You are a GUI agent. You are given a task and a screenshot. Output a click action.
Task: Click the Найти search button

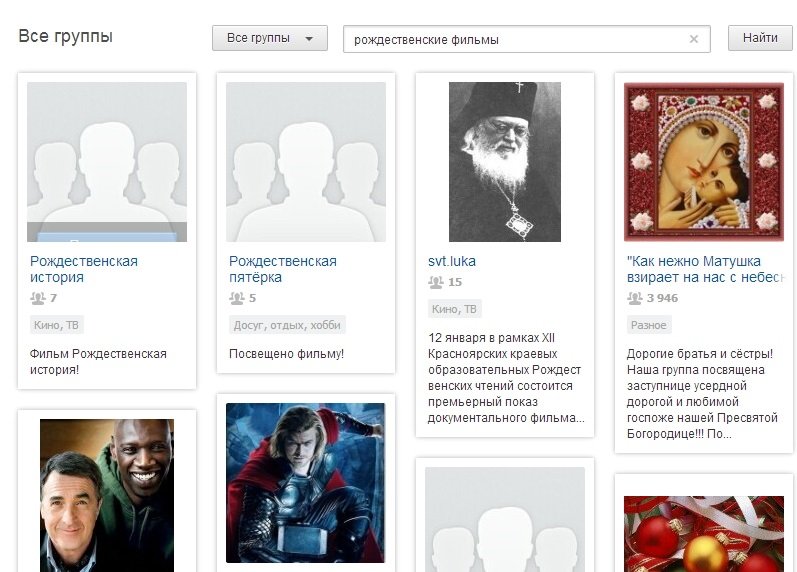(x=760, y=38)
